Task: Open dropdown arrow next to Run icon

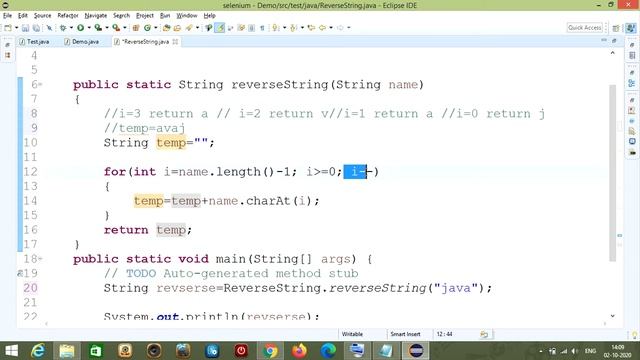Action: coord(89,28)
